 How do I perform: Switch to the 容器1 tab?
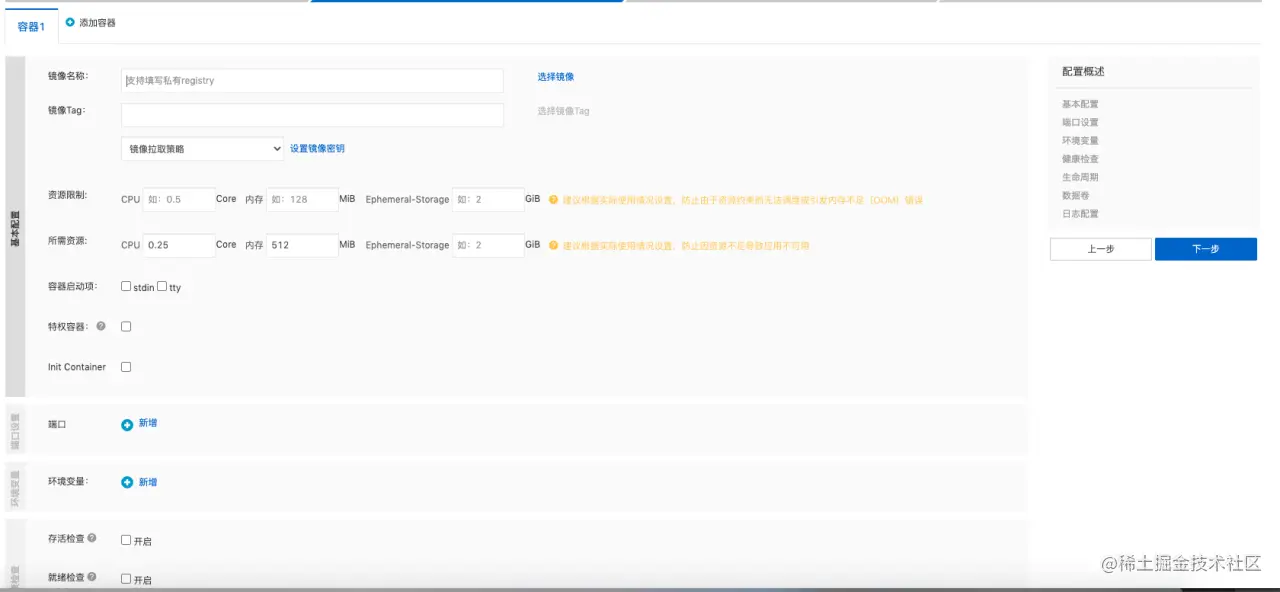coord(31,27)
